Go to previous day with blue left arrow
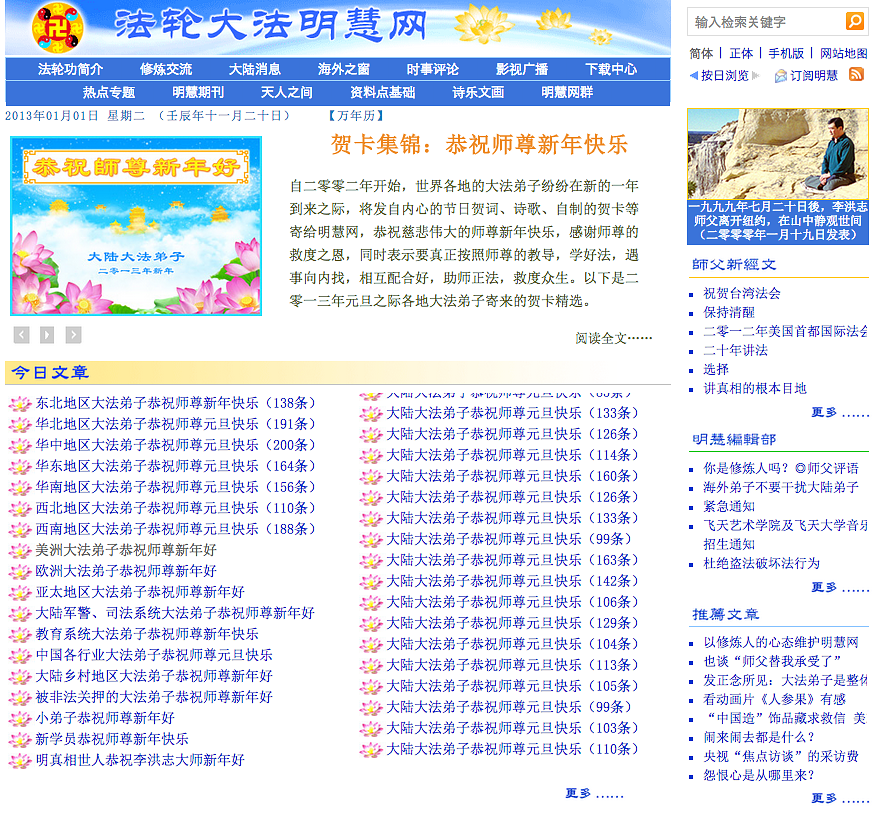886x815 pixels. coord(694,76)
